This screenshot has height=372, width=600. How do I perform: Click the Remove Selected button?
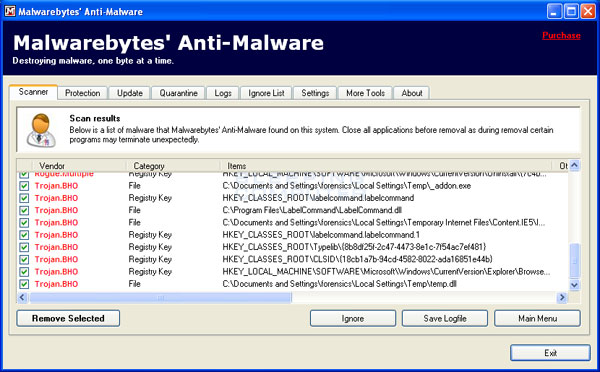click(68, 318)
